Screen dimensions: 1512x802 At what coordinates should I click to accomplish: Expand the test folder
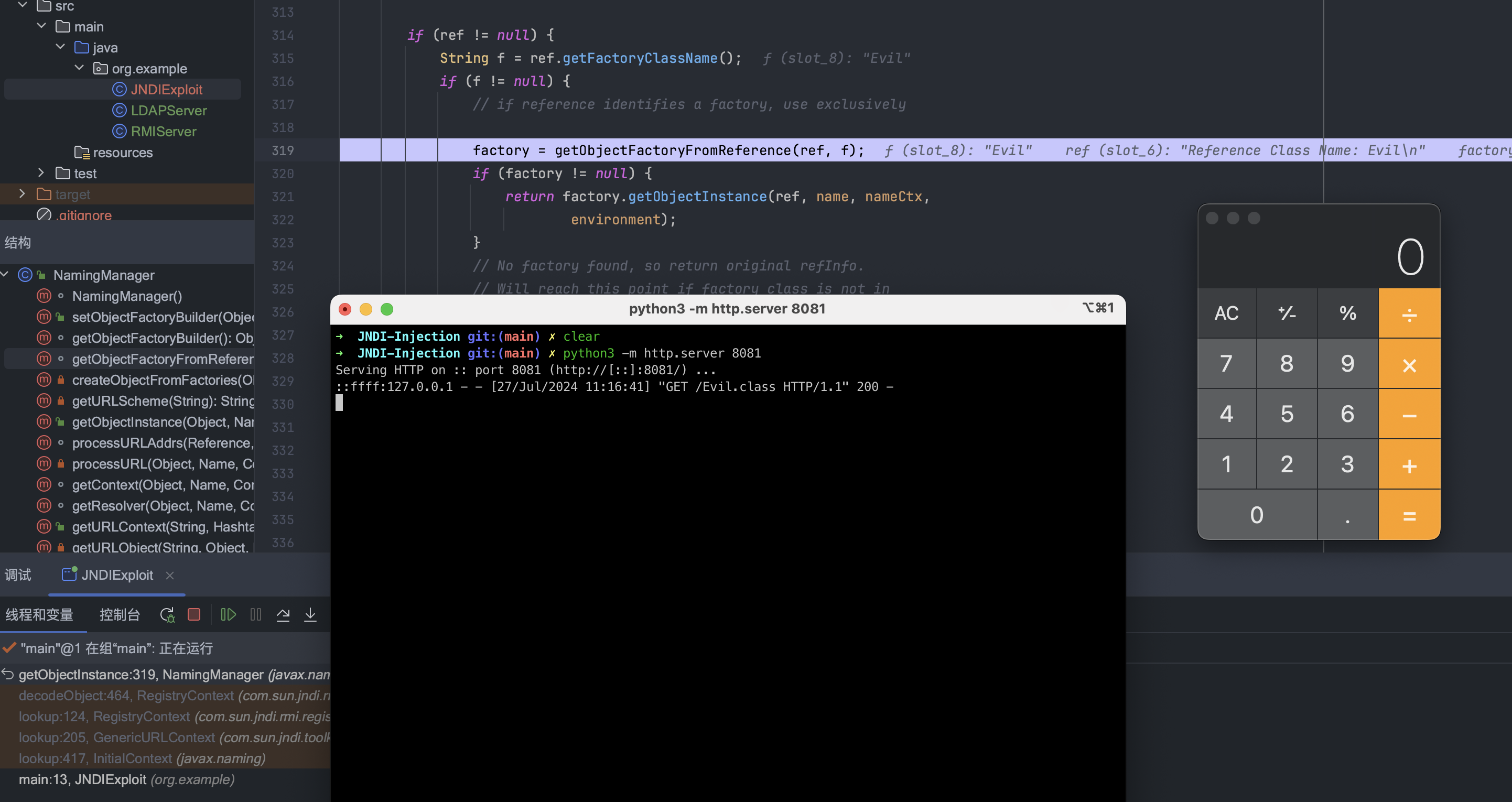pos(41,172)
